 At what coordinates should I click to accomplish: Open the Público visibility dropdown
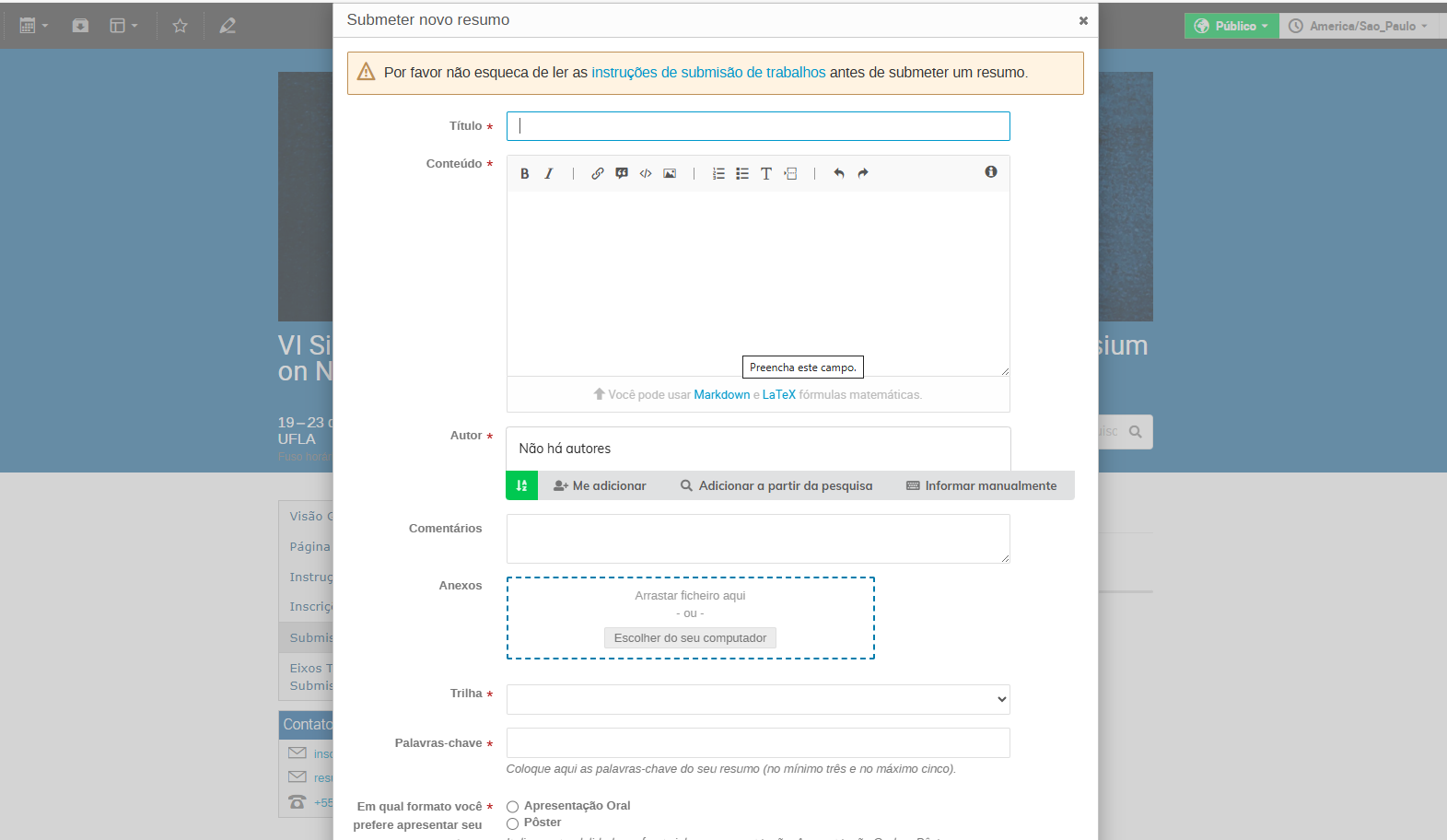[1231, 26]
